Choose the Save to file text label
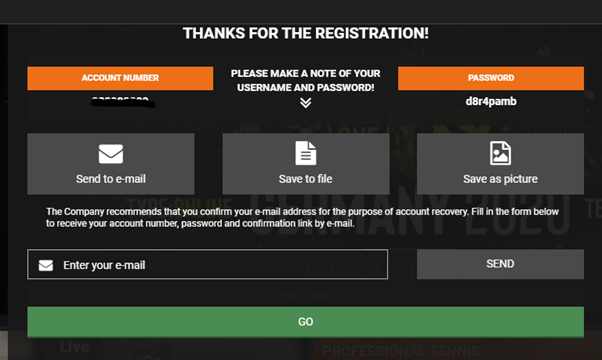 tap(306, 179)
